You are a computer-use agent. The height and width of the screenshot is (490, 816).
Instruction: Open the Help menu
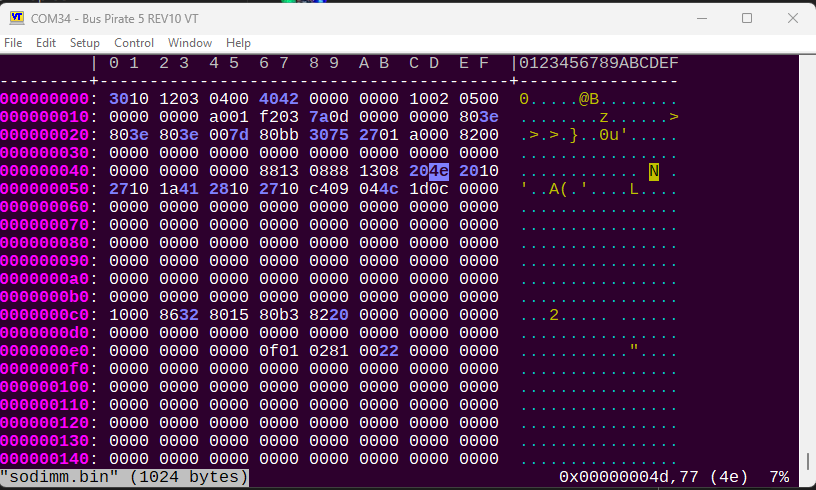click(238, 43)
